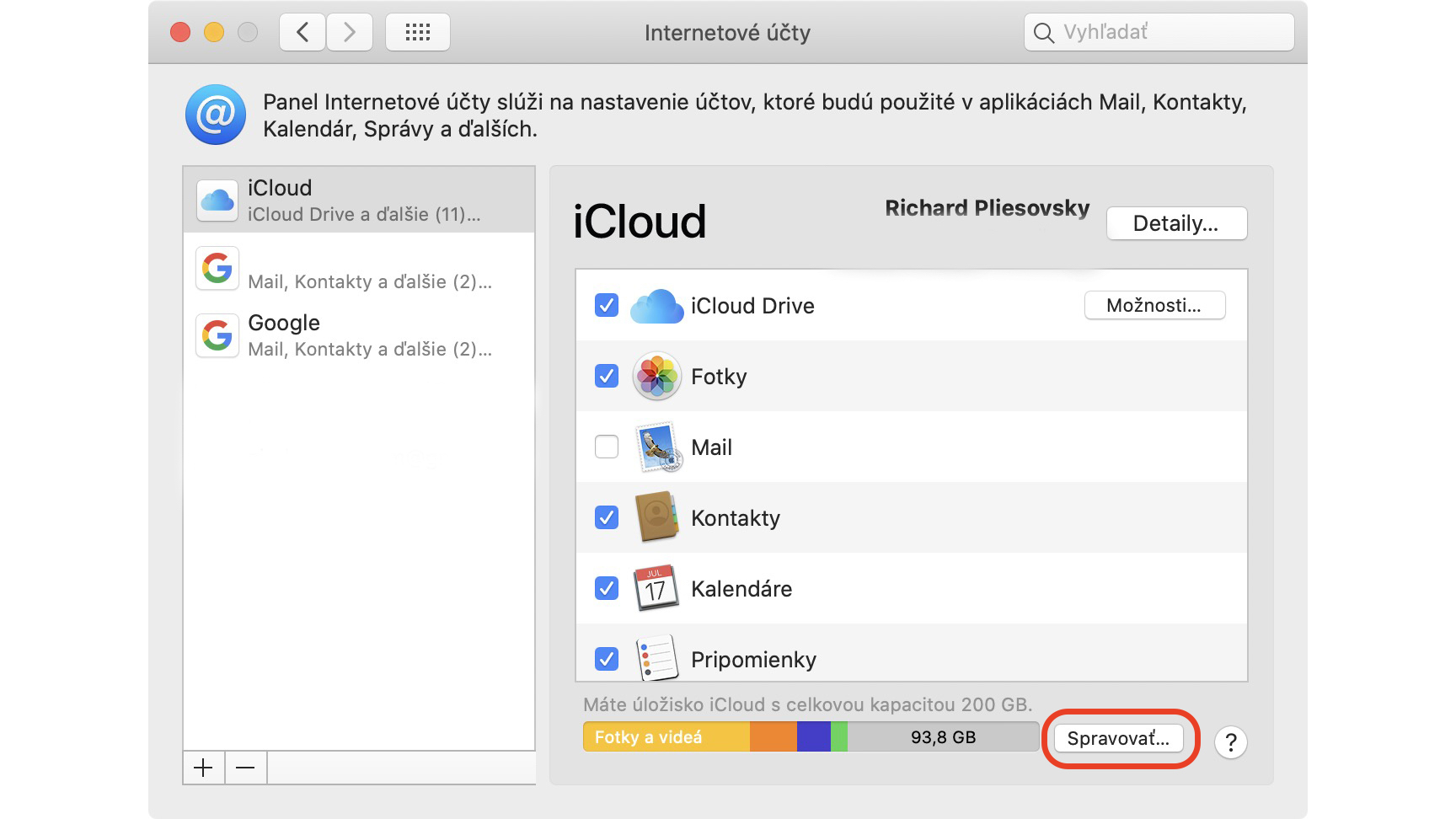This screenshot has height=819, width=1456.
Task: Close the window with red button
Action: click(180, 33)
